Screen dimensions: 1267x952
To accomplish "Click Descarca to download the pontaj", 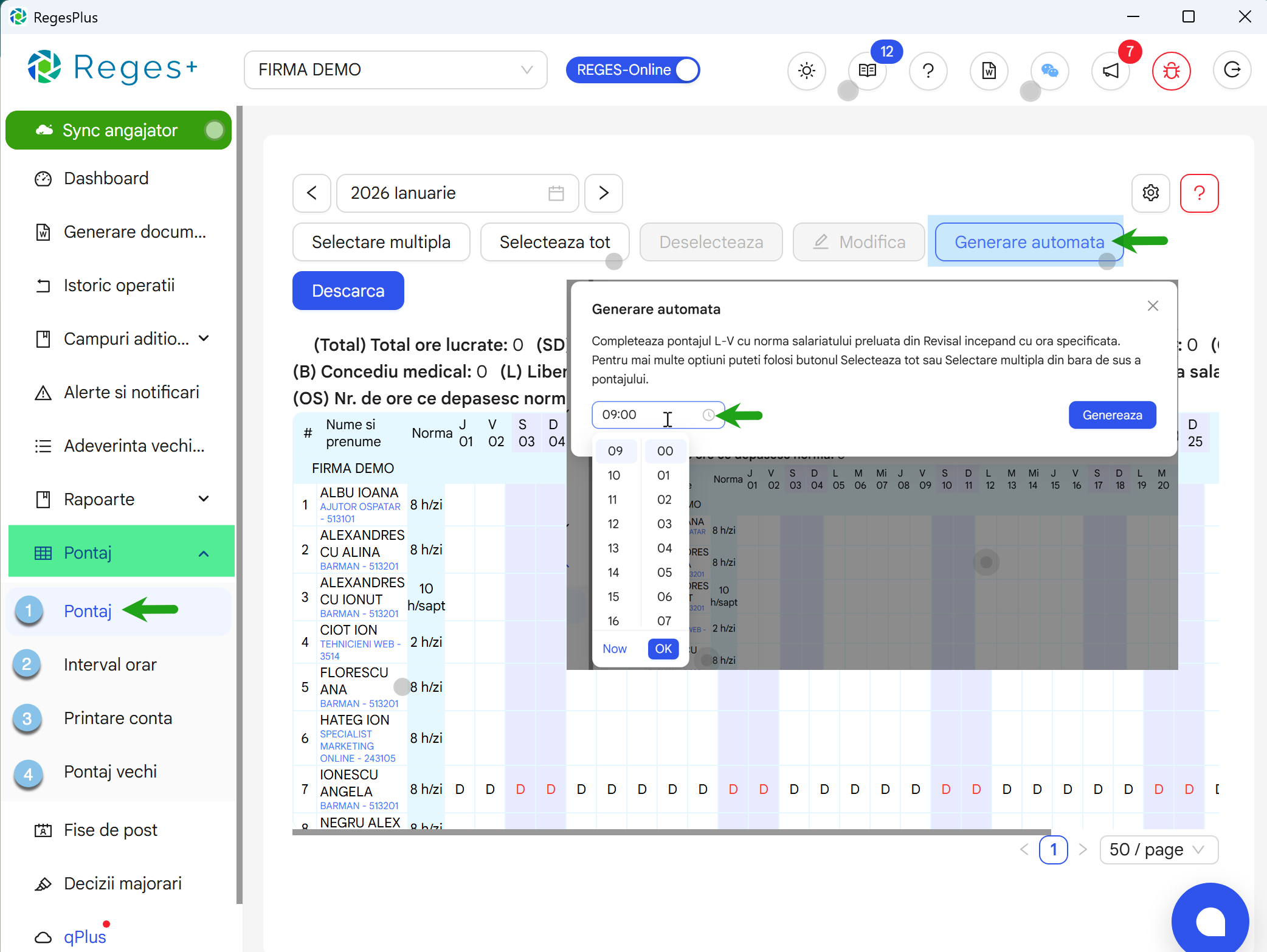I will [347, 291].
